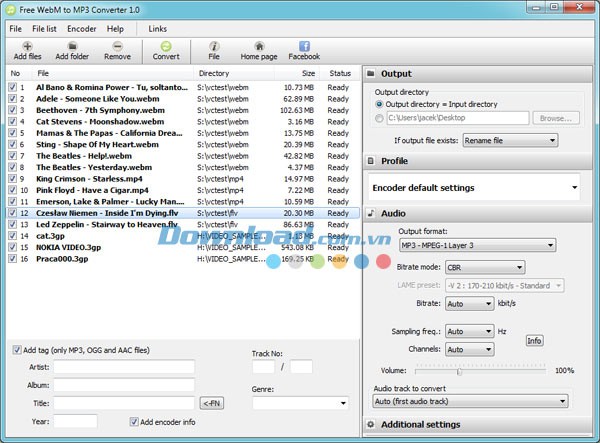Open the File list menu
This screenshot has width=600, height=443.
(44, 29)
